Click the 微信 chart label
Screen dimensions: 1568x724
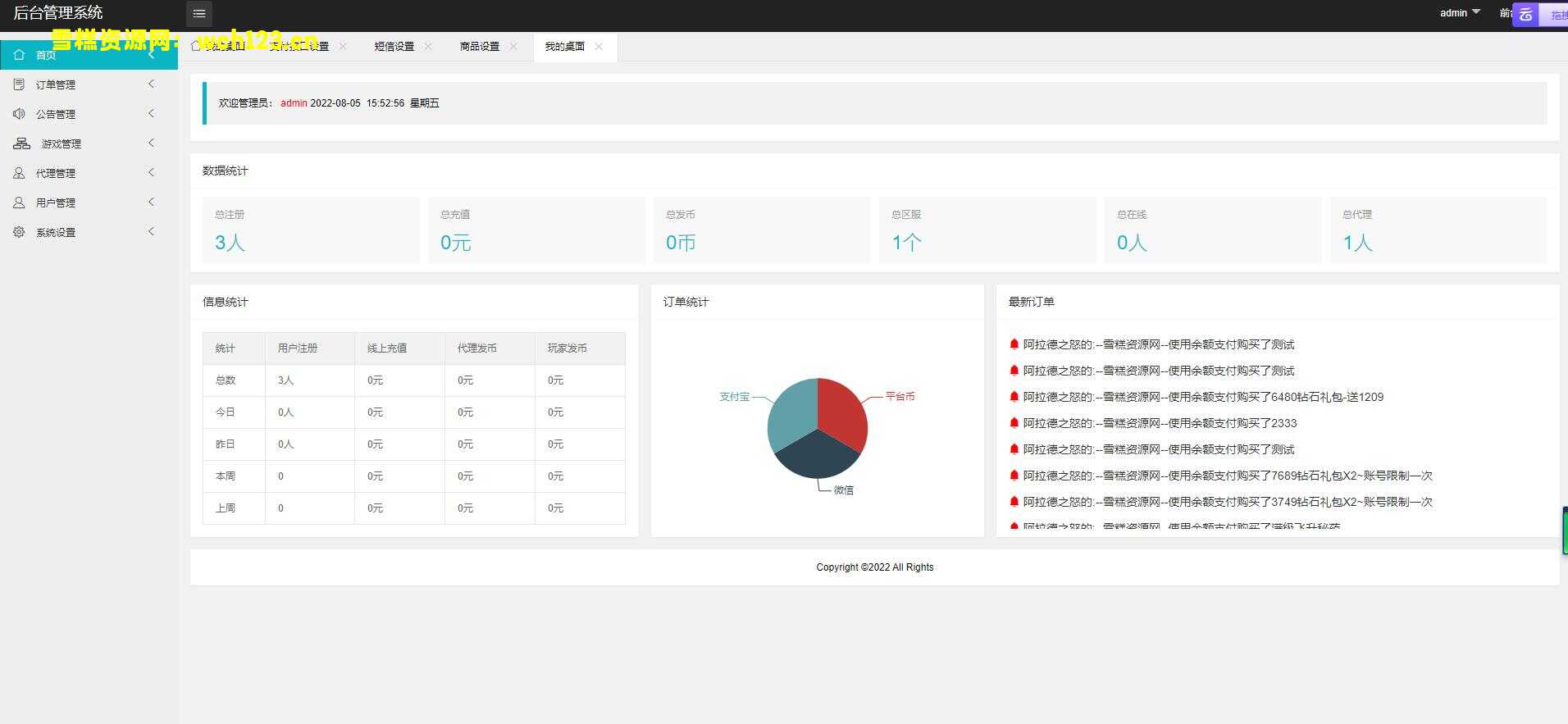[x=844, y=490]
